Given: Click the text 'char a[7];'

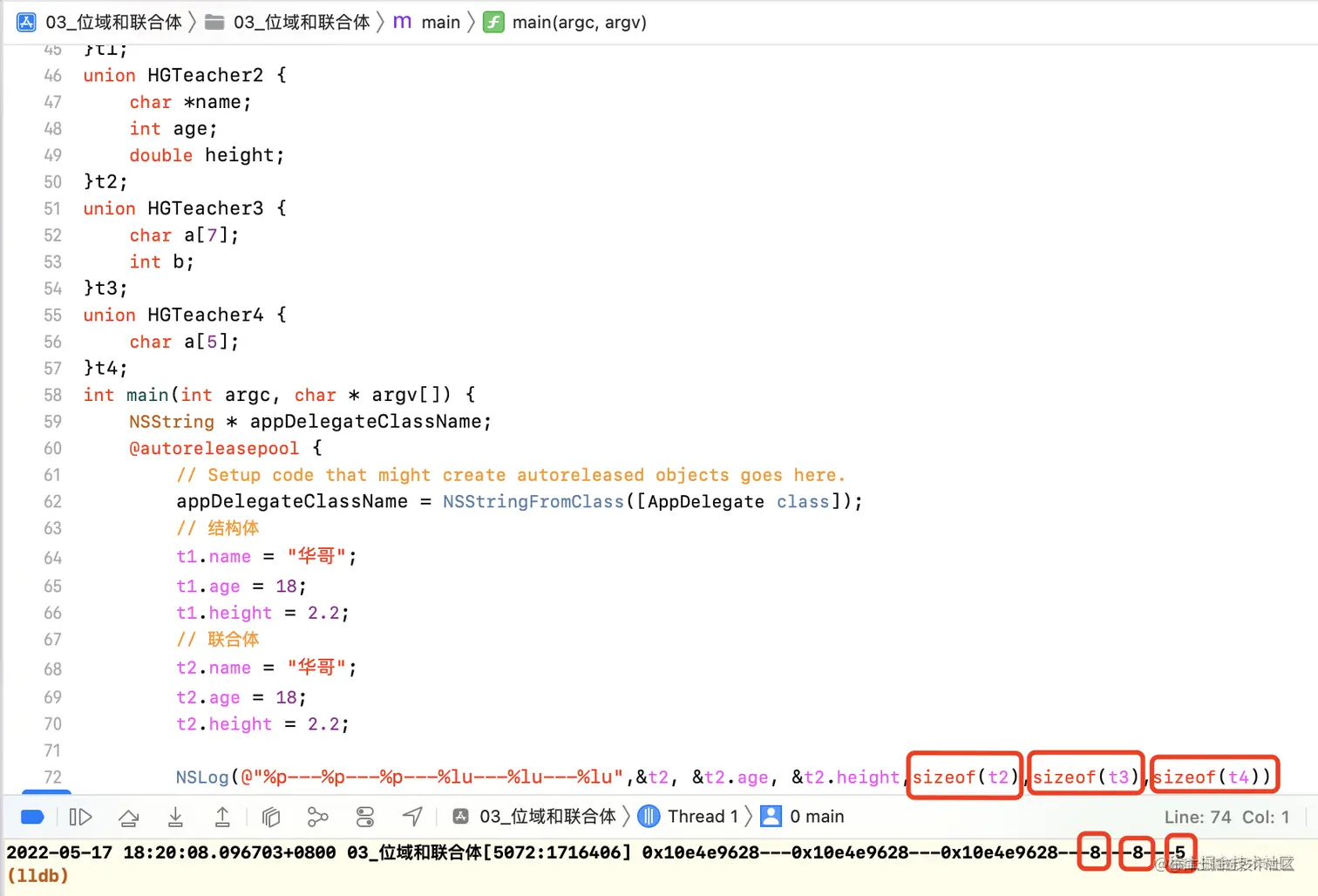Looking at the screenshot, I should click(184, 235).
